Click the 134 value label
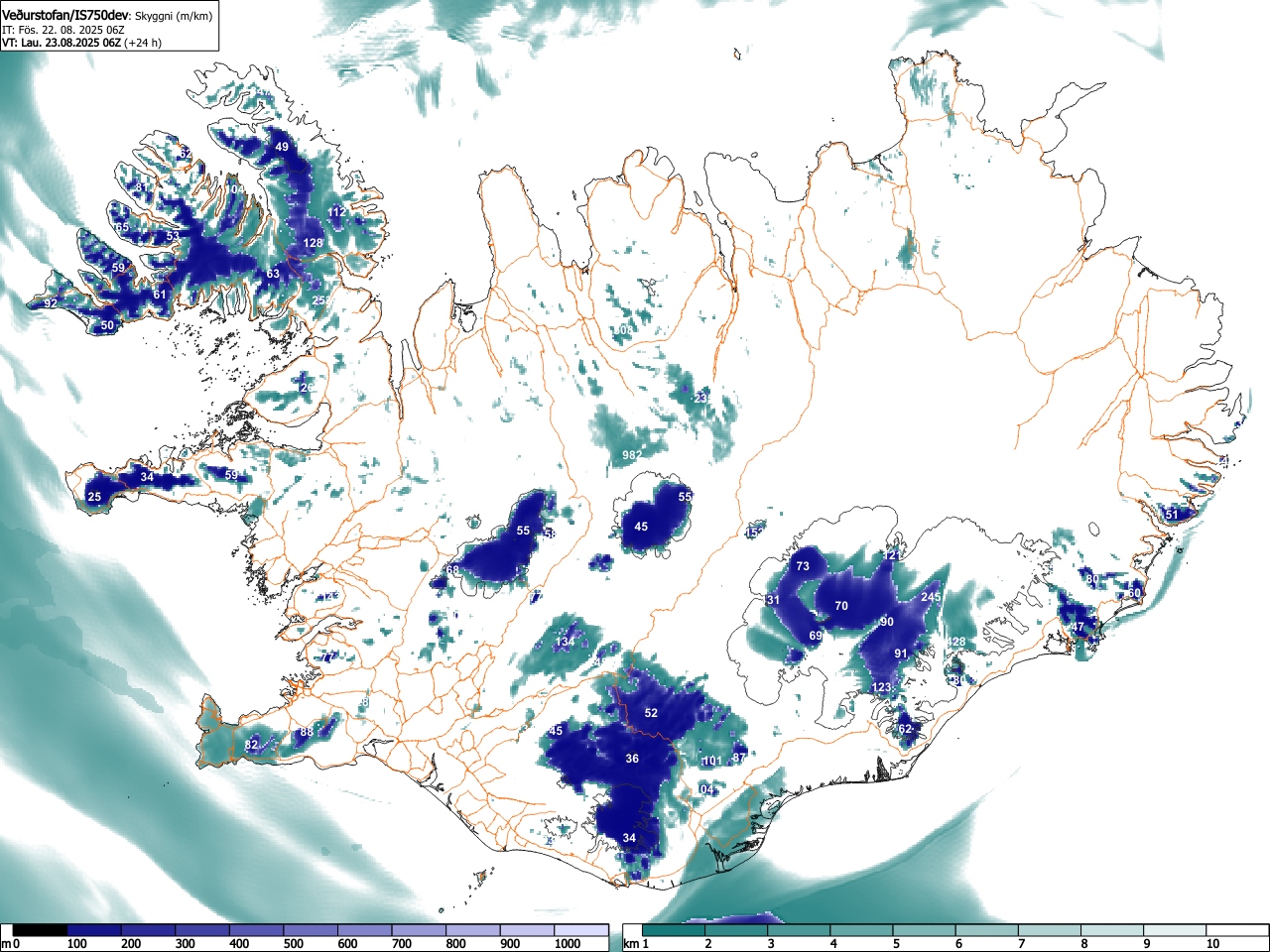The image size is (1270, 952). coord(565,643)
